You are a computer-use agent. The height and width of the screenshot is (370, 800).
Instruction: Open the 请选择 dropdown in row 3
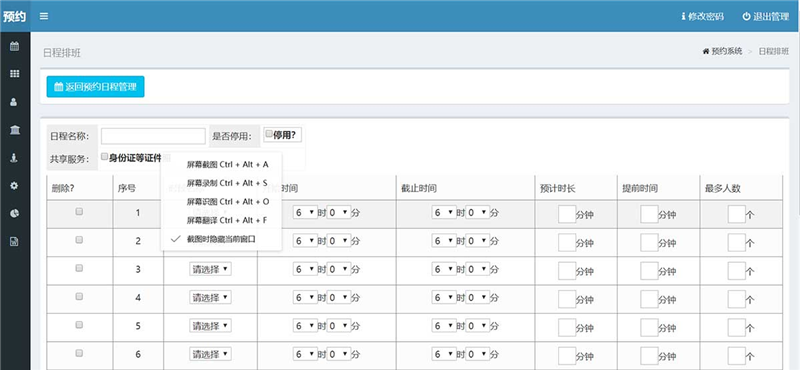click(210, 269)
